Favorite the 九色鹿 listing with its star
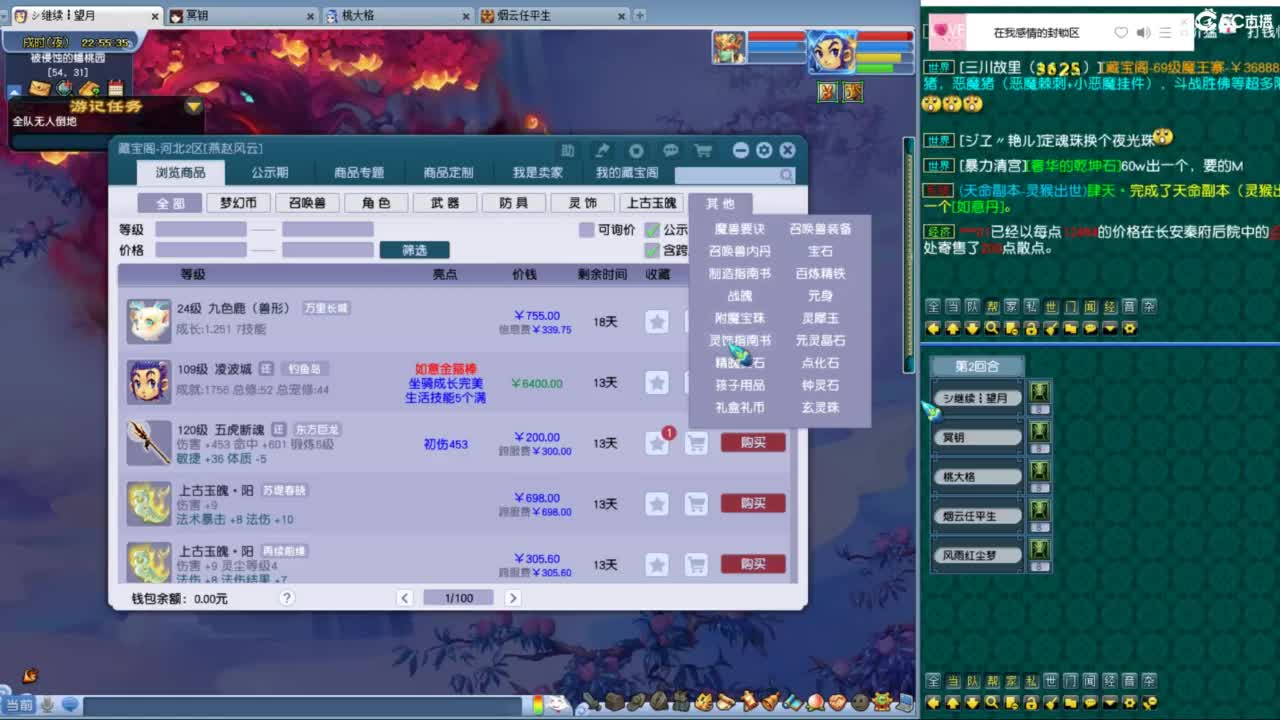The image size is (1280, 720). pyautogui.click(x=657, y=322)
